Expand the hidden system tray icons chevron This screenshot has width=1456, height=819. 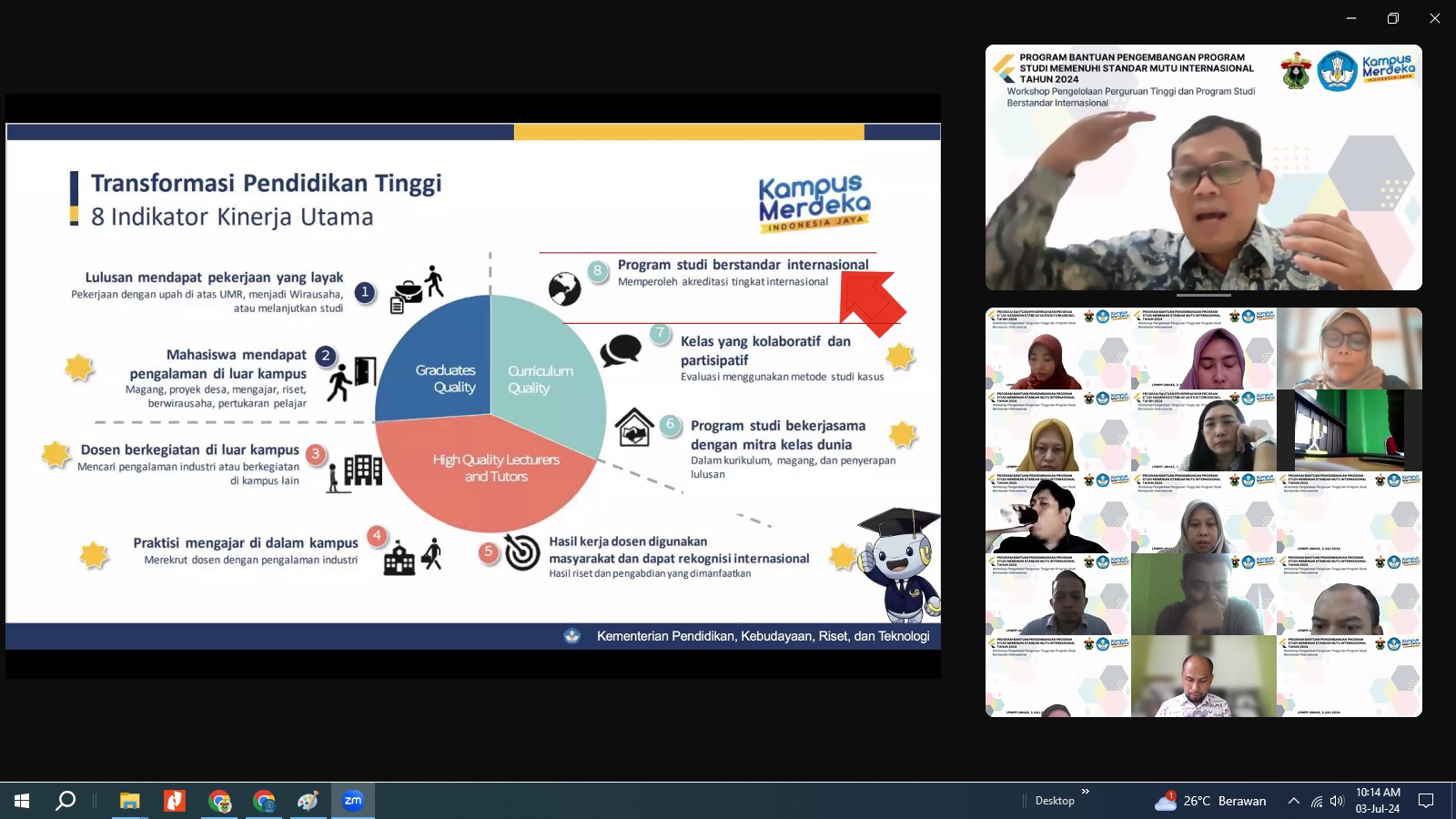1293,801
